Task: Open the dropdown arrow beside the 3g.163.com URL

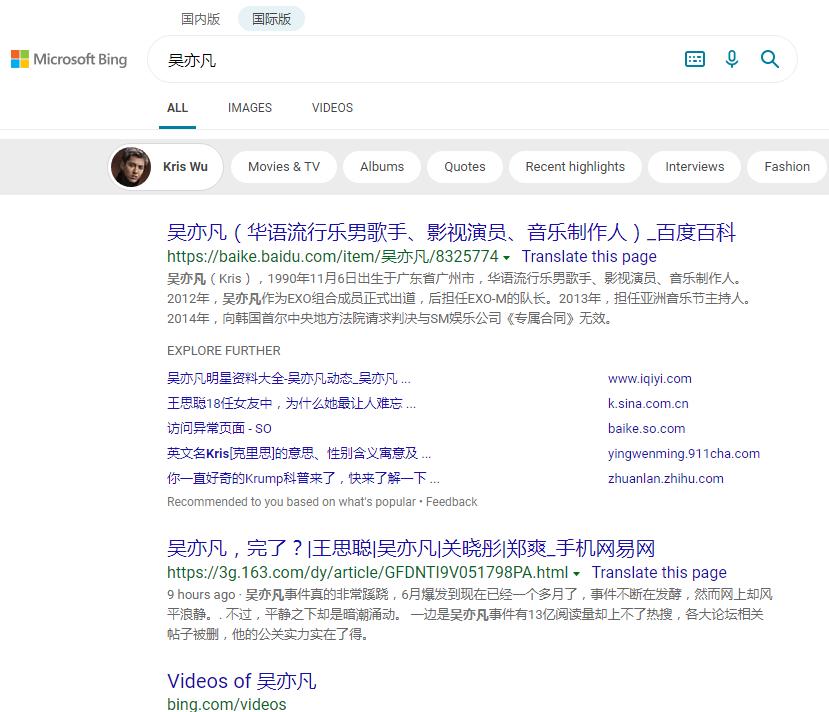Action: 577,573
